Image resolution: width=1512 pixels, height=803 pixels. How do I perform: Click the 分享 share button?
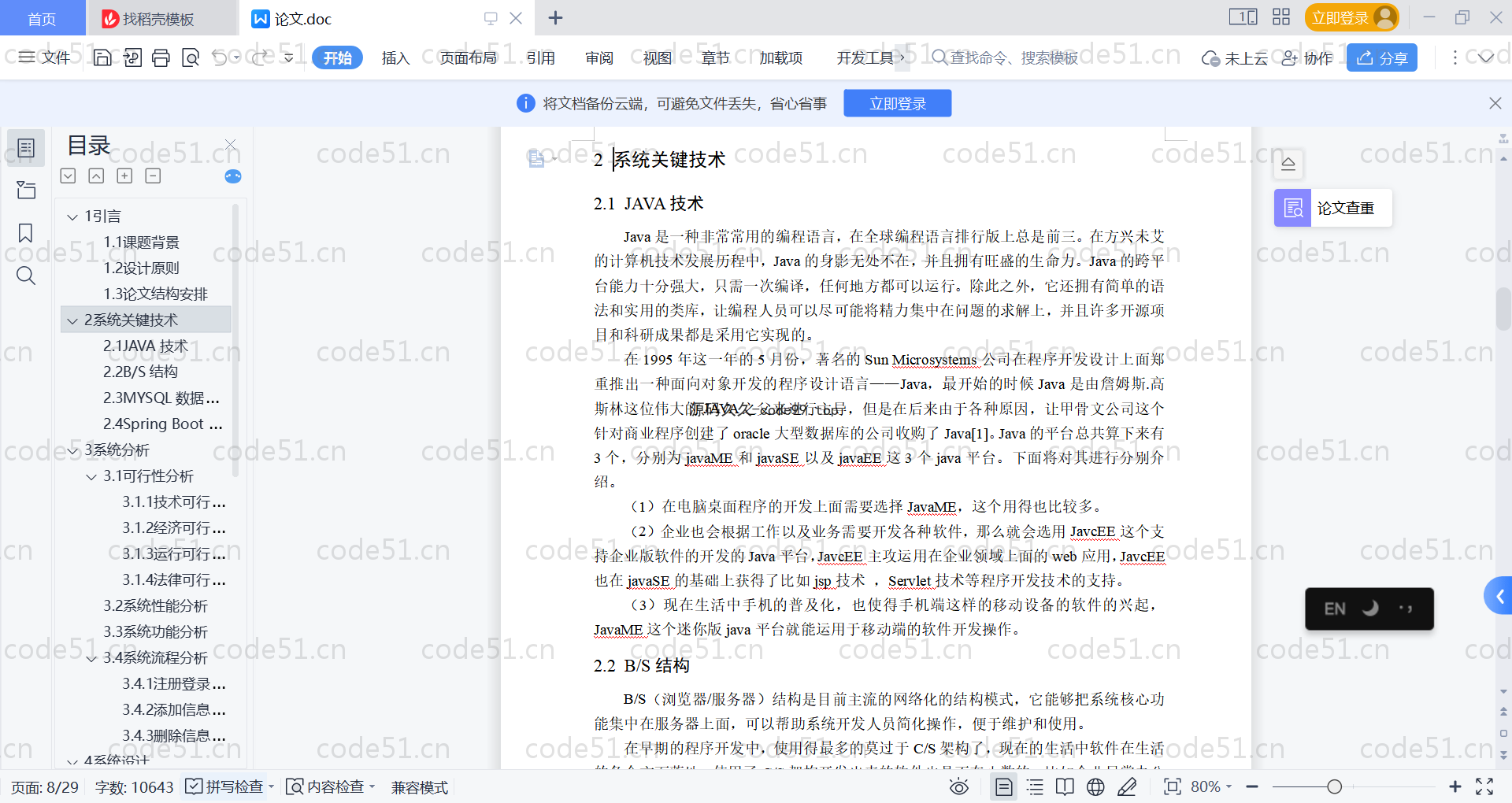[1381, 57]
